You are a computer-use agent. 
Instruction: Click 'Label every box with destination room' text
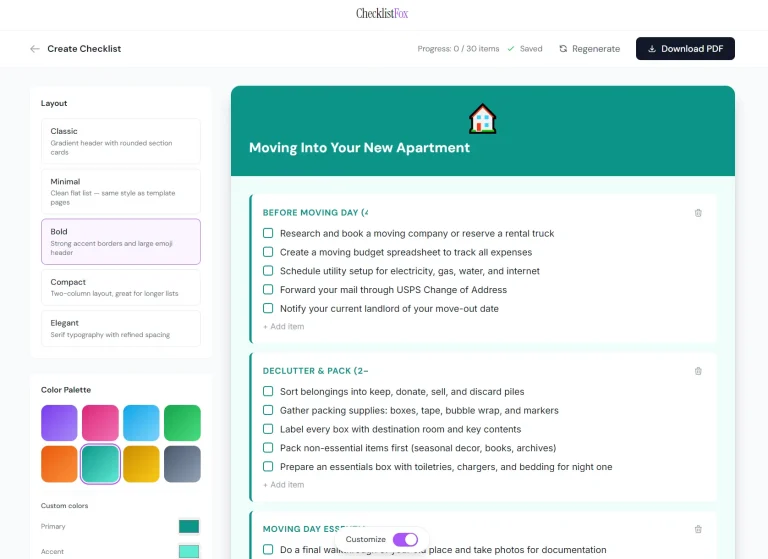tap(400, 429)
